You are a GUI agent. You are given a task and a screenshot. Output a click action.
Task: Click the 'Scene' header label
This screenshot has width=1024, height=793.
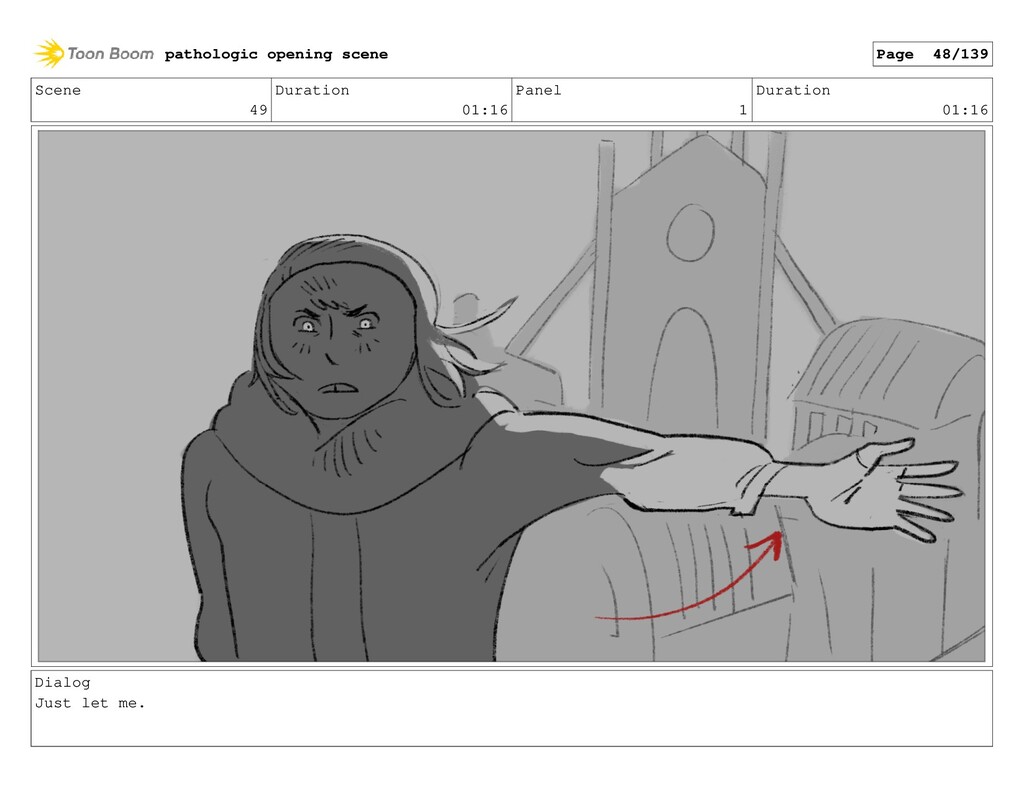click(x=58, y=90)
